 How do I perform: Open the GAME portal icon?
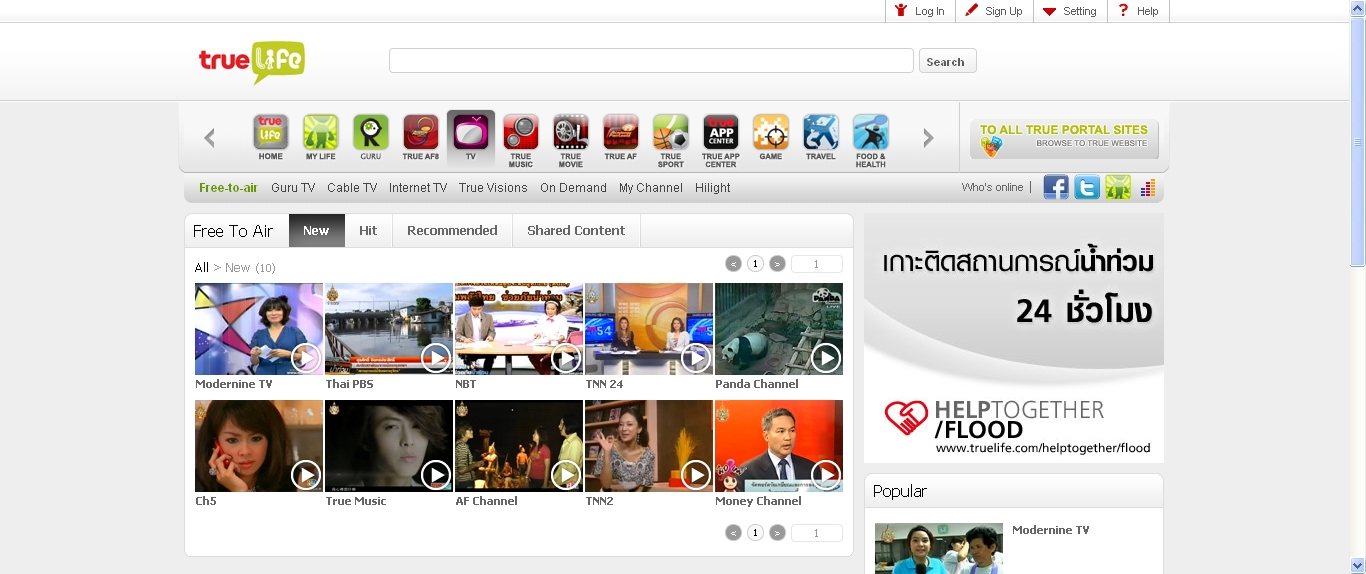click(771, 137)
